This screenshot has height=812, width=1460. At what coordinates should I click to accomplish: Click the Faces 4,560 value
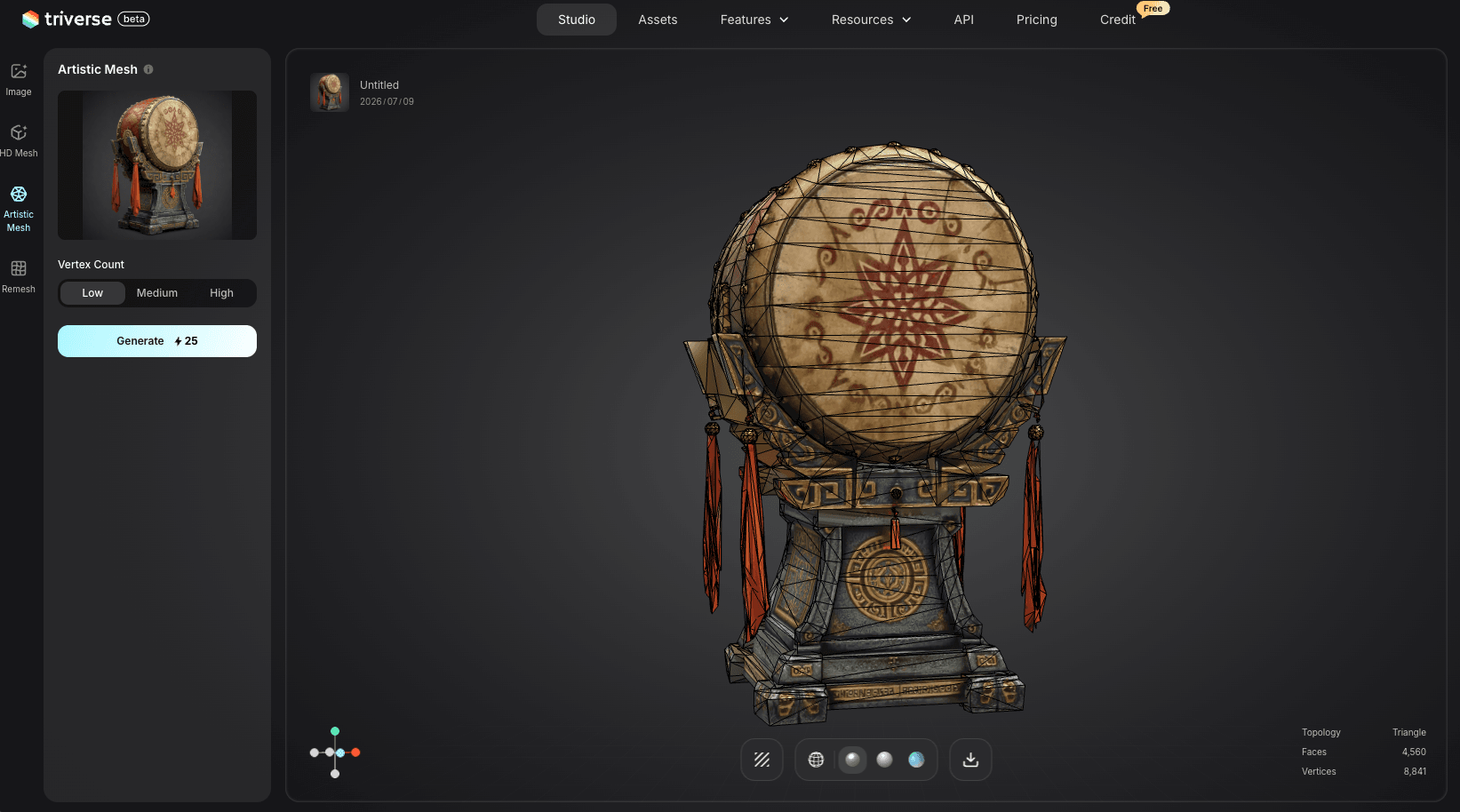click(x=1414, y=752)
